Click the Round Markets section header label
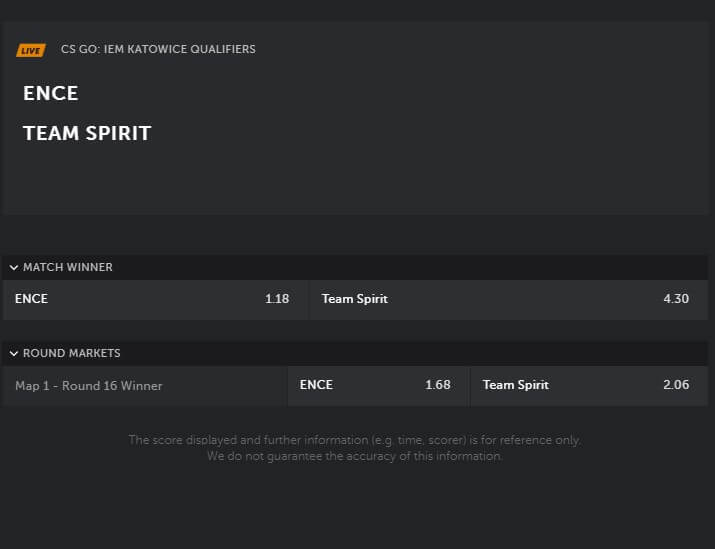The image size is (715, 549). click(x=72, y=354)
